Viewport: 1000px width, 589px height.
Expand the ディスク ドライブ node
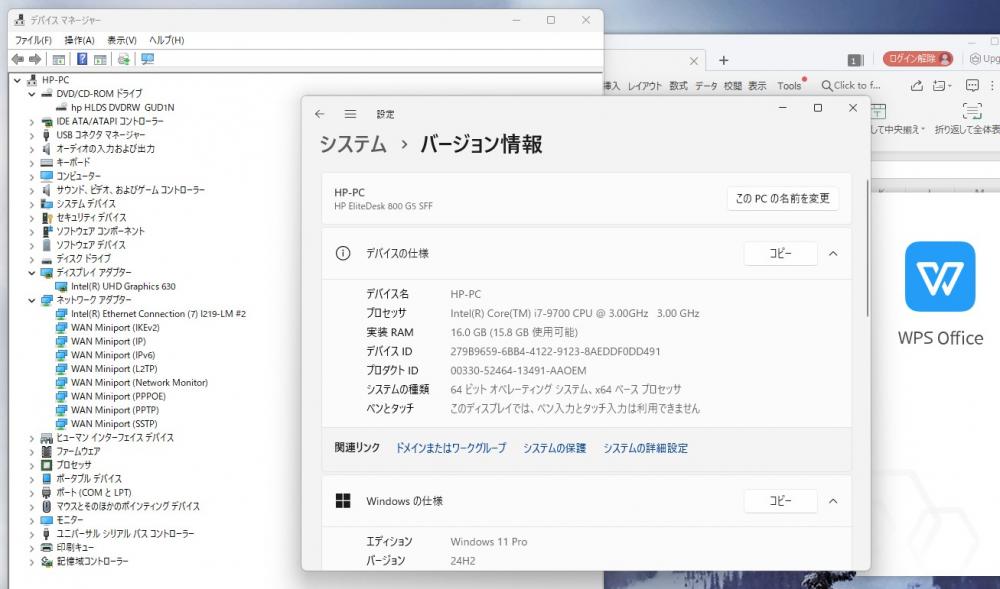(x=31, y=259)
